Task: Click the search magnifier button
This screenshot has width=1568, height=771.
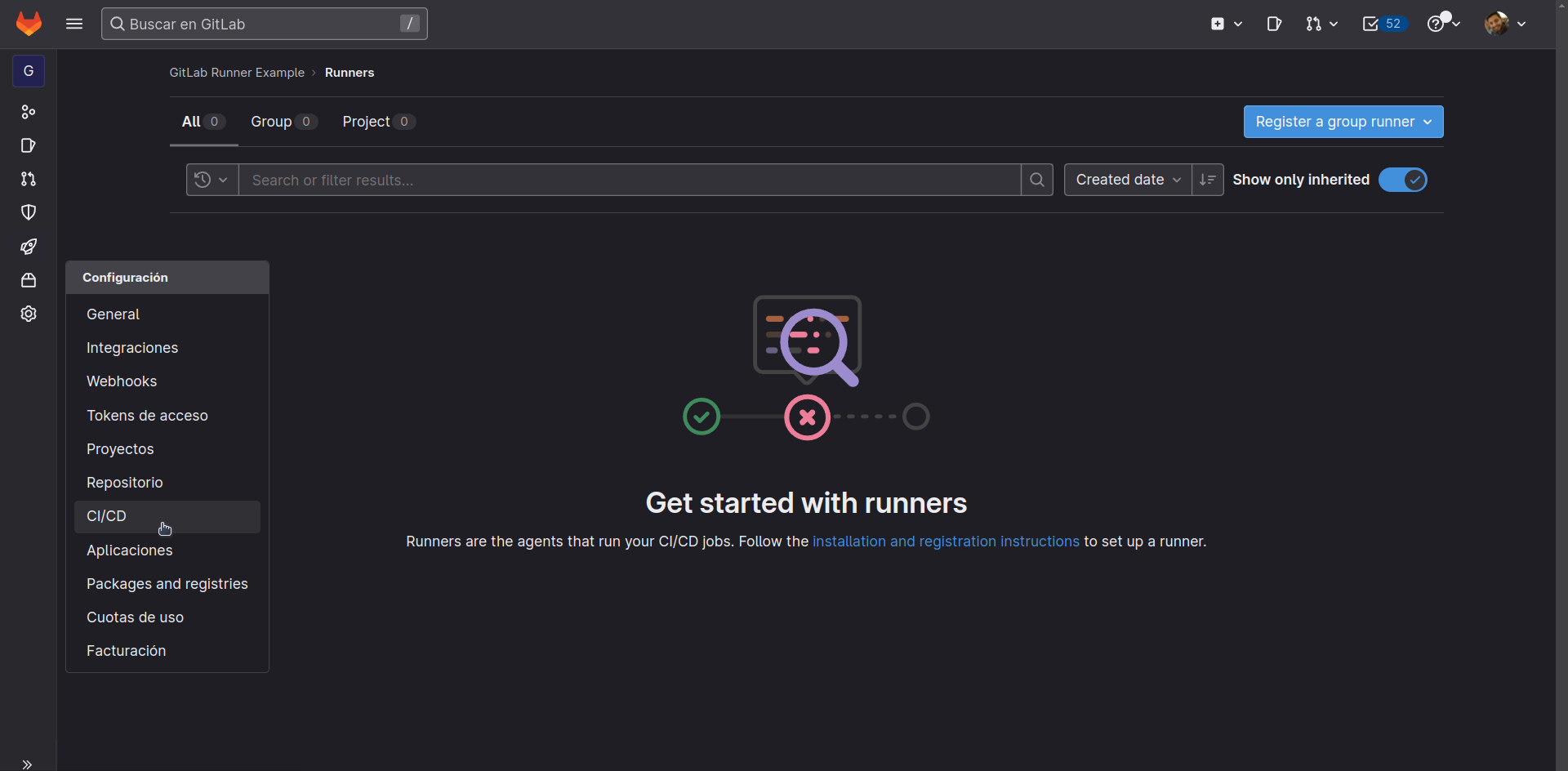Action: 1037,180
